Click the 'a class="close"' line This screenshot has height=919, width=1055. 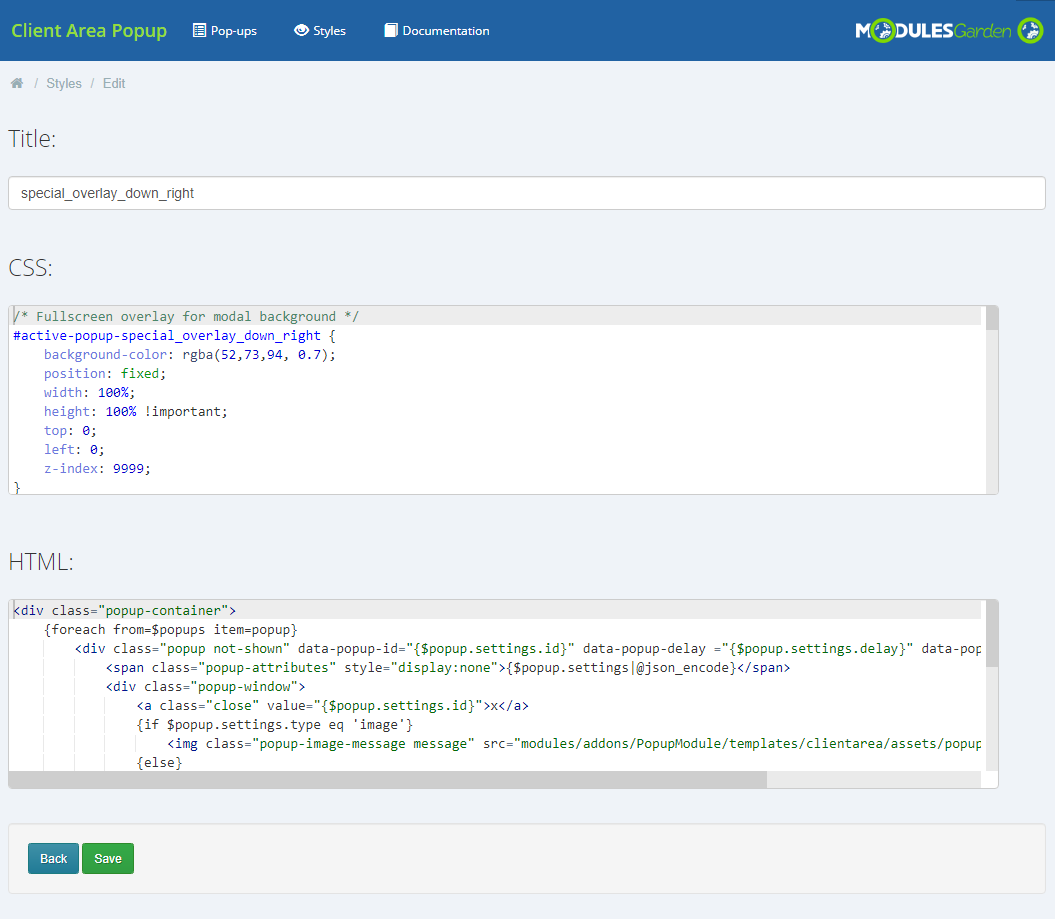coord(332,706)
